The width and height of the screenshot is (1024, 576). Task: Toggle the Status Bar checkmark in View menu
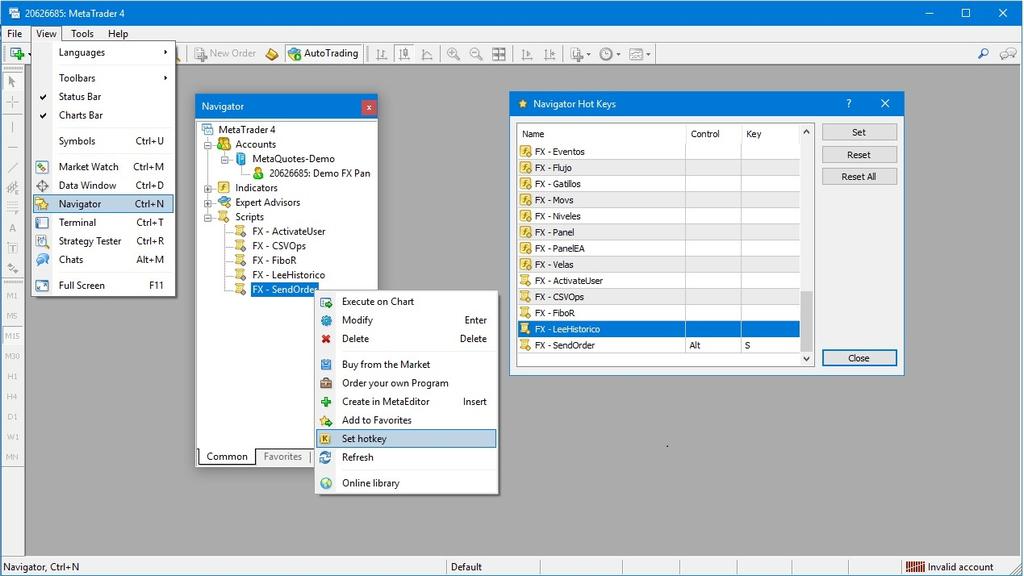[43, 97]
